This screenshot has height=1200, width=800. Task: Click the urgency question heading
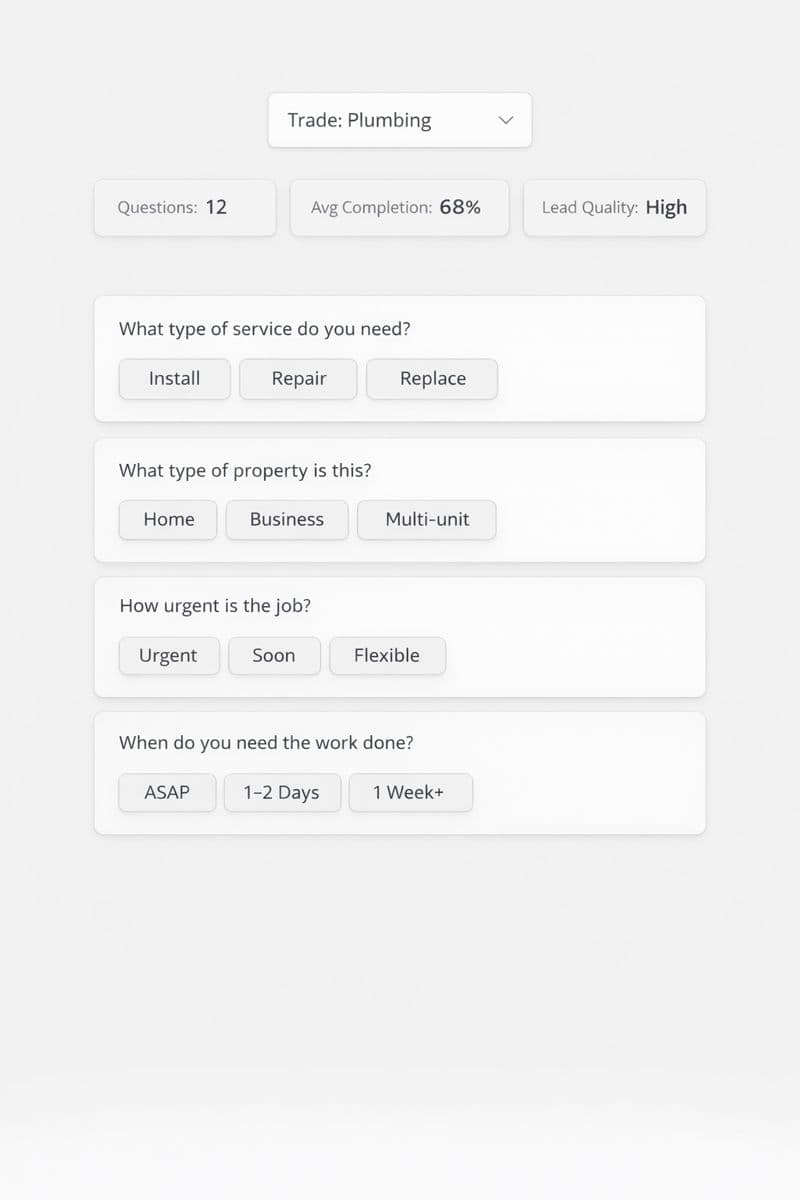215,606
